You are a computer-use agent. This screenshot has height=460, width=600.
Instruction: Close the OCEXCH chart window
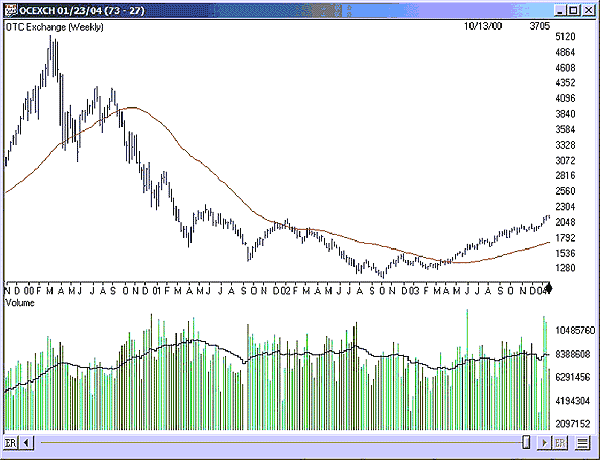588,10
